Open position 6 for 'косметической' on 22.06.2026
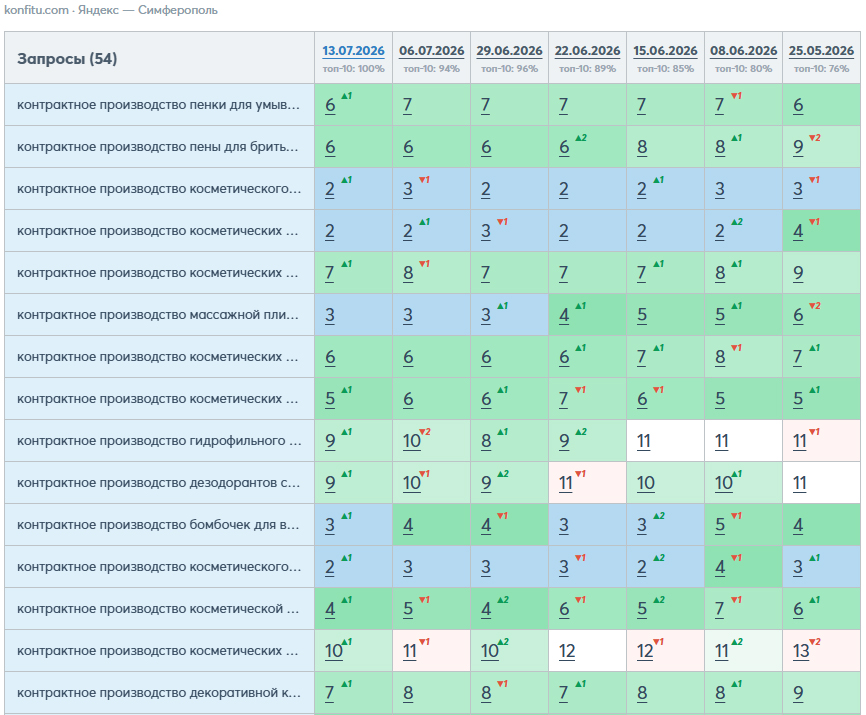The width and height of the screenshot is (866, 715). [x=564, y=608]
